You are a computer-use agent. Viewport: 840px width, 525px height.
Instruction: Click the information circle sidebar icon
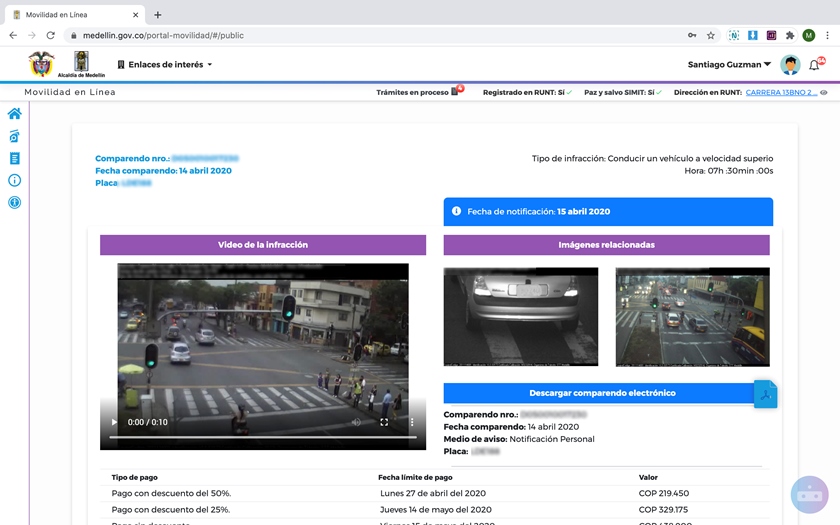[x=14, y=180]
